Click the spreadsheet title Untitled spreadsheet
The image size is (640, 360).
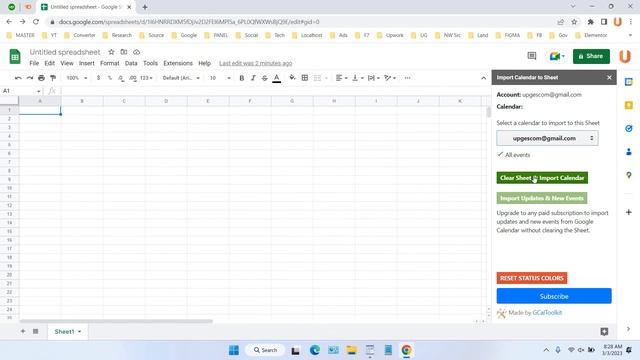(65, 52)
